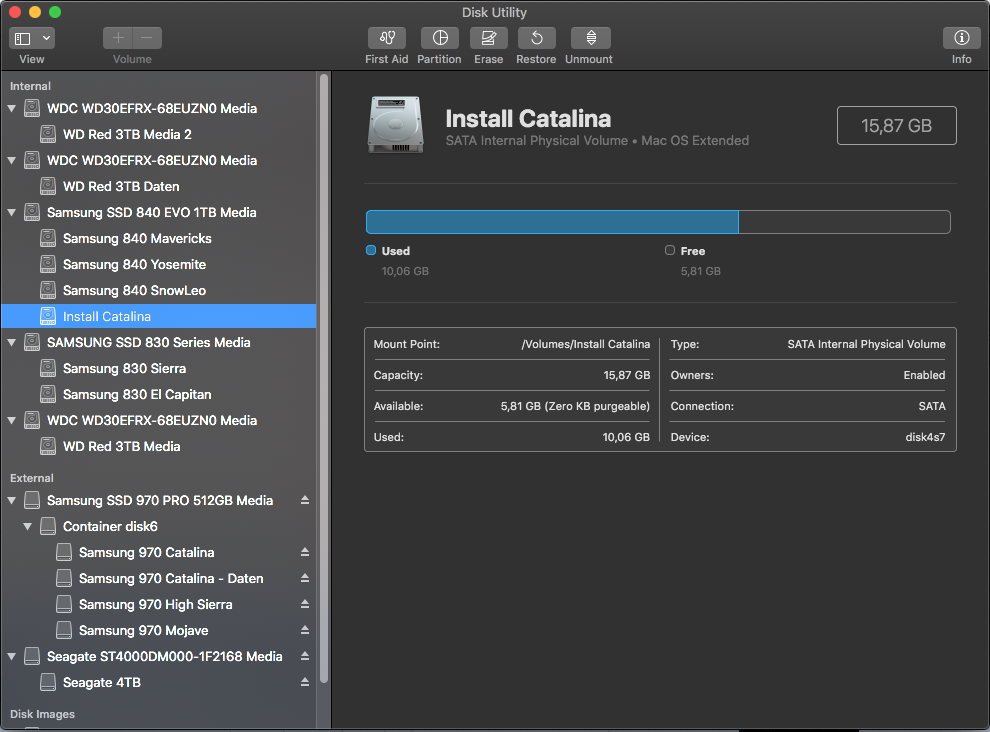Select the Samsung 830 El Capitan volume
Image resolution: width=990 pixels, height=732 pixels.
point(158,394)
